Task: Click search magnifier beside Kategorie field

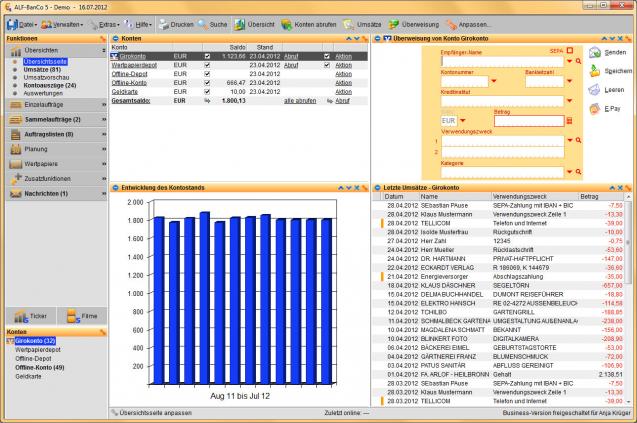Action: click(578, 172)
